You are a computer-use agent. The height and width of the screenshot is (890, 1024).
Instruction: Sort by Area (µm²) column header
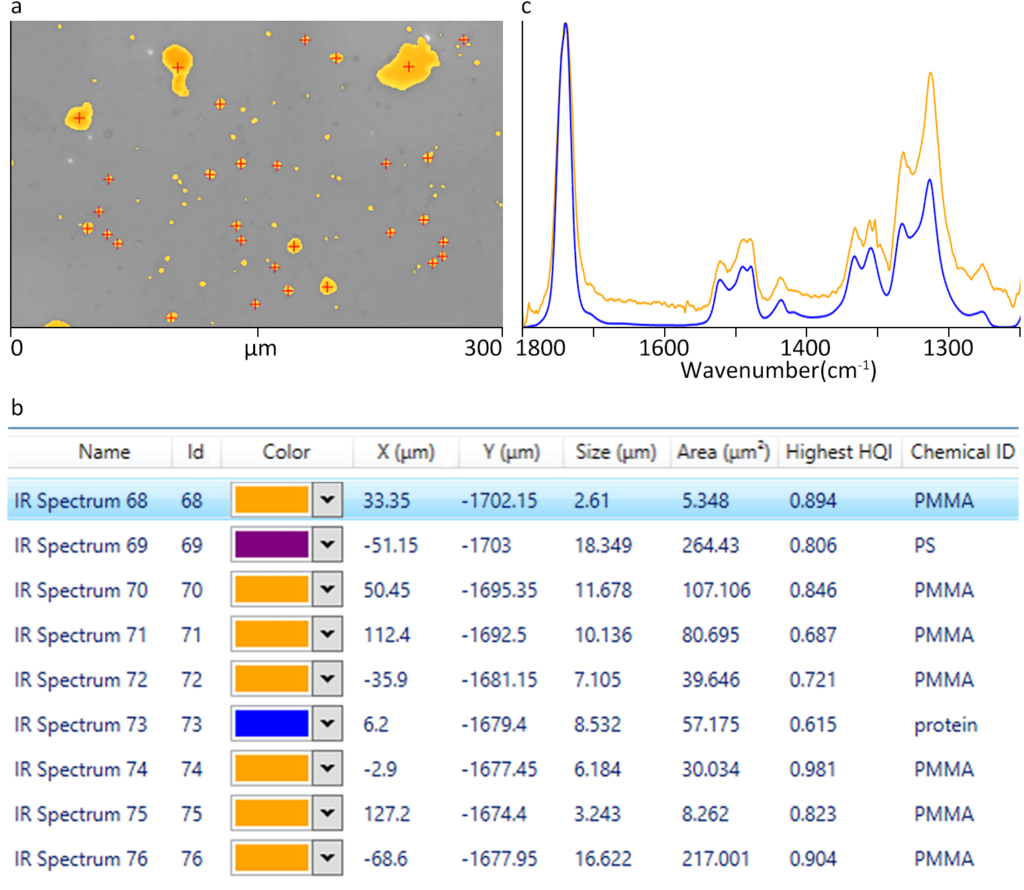723,452
